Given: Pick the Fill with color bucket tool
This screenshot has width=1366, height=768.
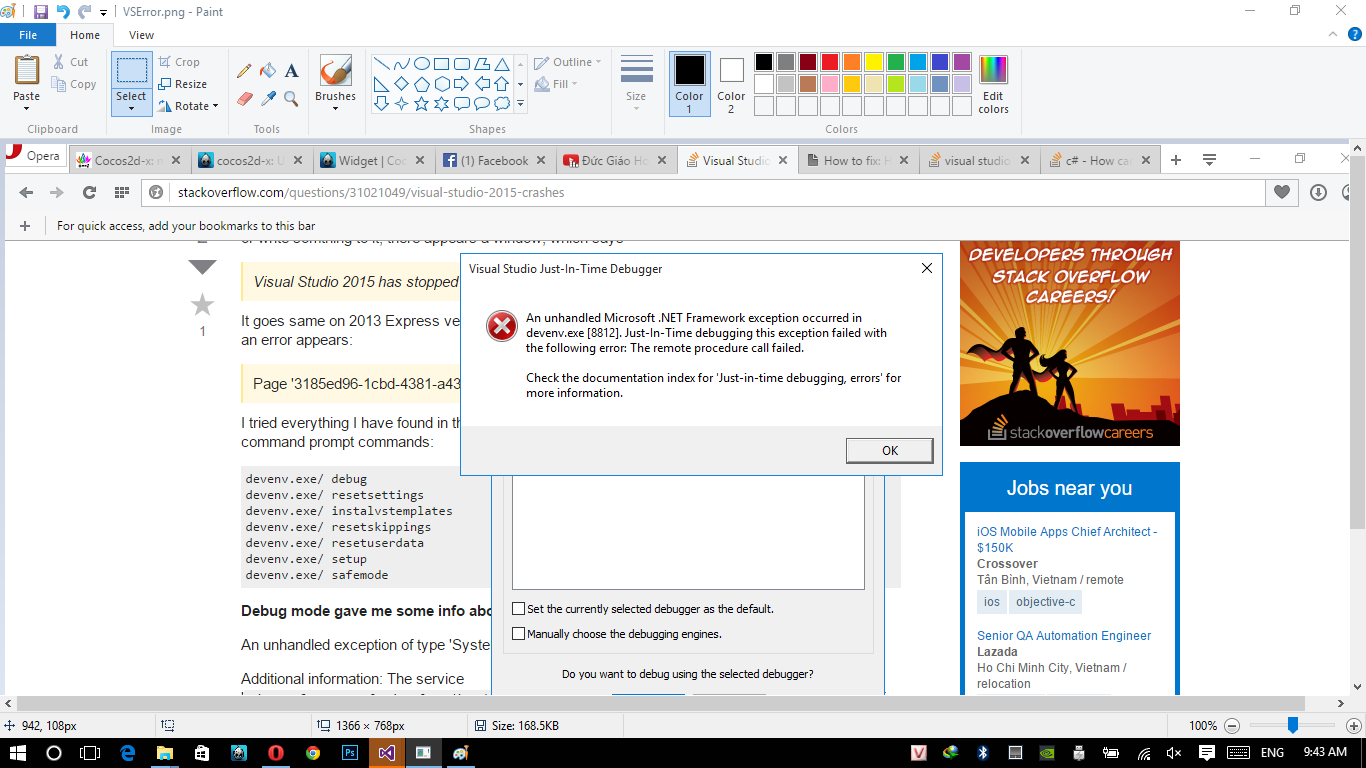Looking at the screenshot, I should tap(267, 71).
